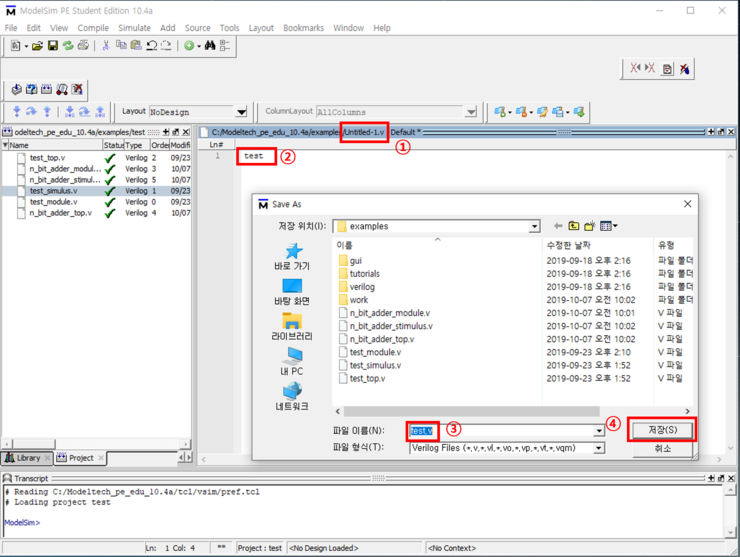Click the first blue Step Out arrow
Screen dimensions: 740x557
tap(47, 111)
